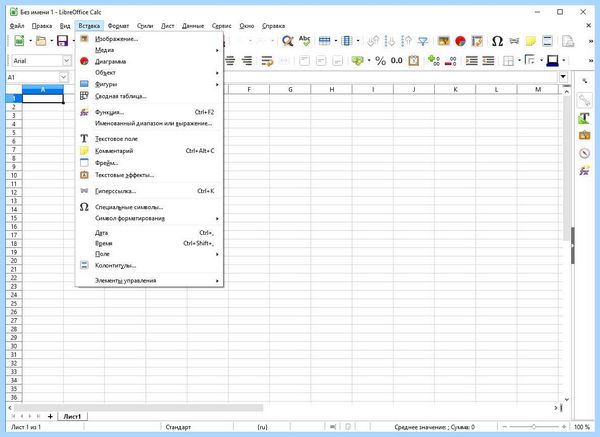Open the sidebar Navigator compass icon
600x437 pixels.
(x=584, y=153)
